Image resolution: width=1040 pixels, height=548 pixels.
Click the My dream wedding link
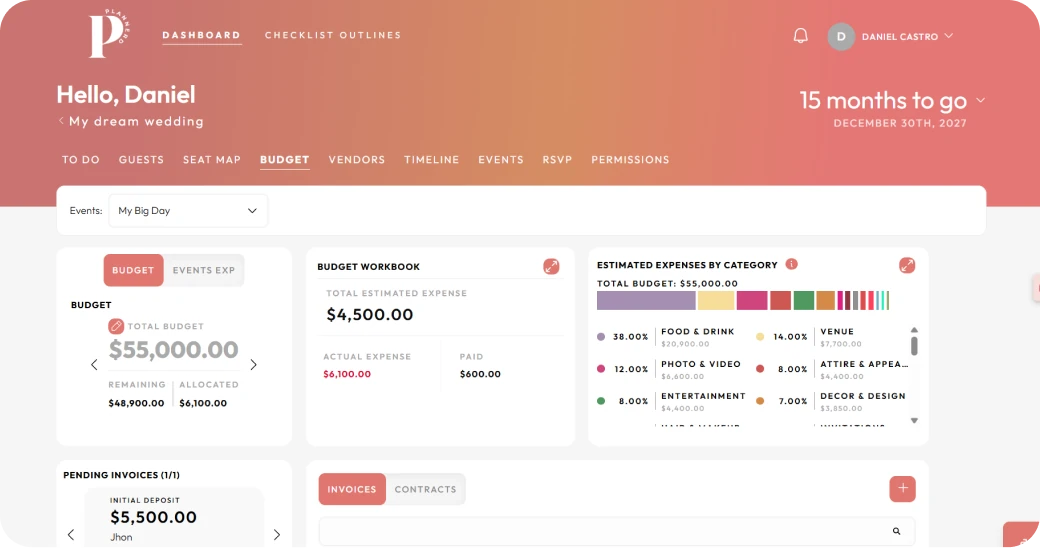tap(136, 121)
